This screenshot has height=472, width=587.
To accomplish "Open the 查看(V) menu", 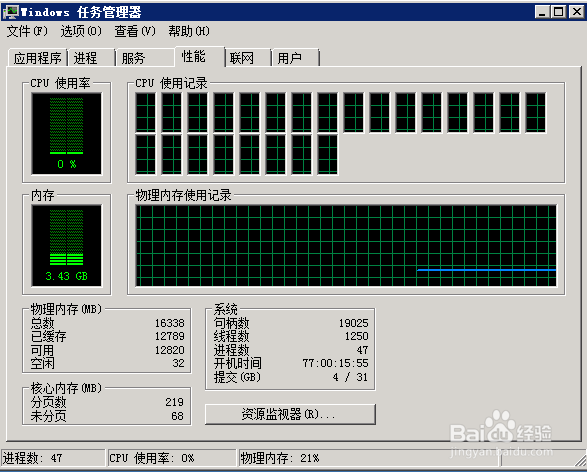I will 135,31.
